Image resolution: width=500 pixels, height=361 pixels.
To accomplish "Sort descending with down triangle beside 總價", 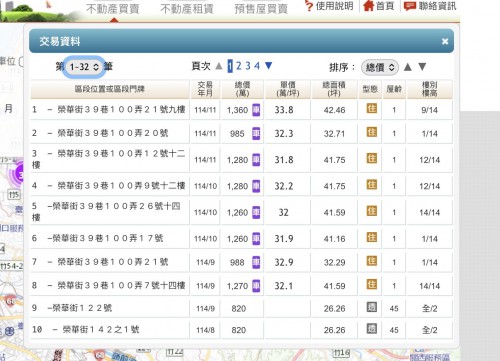I will tap(422, 67).
